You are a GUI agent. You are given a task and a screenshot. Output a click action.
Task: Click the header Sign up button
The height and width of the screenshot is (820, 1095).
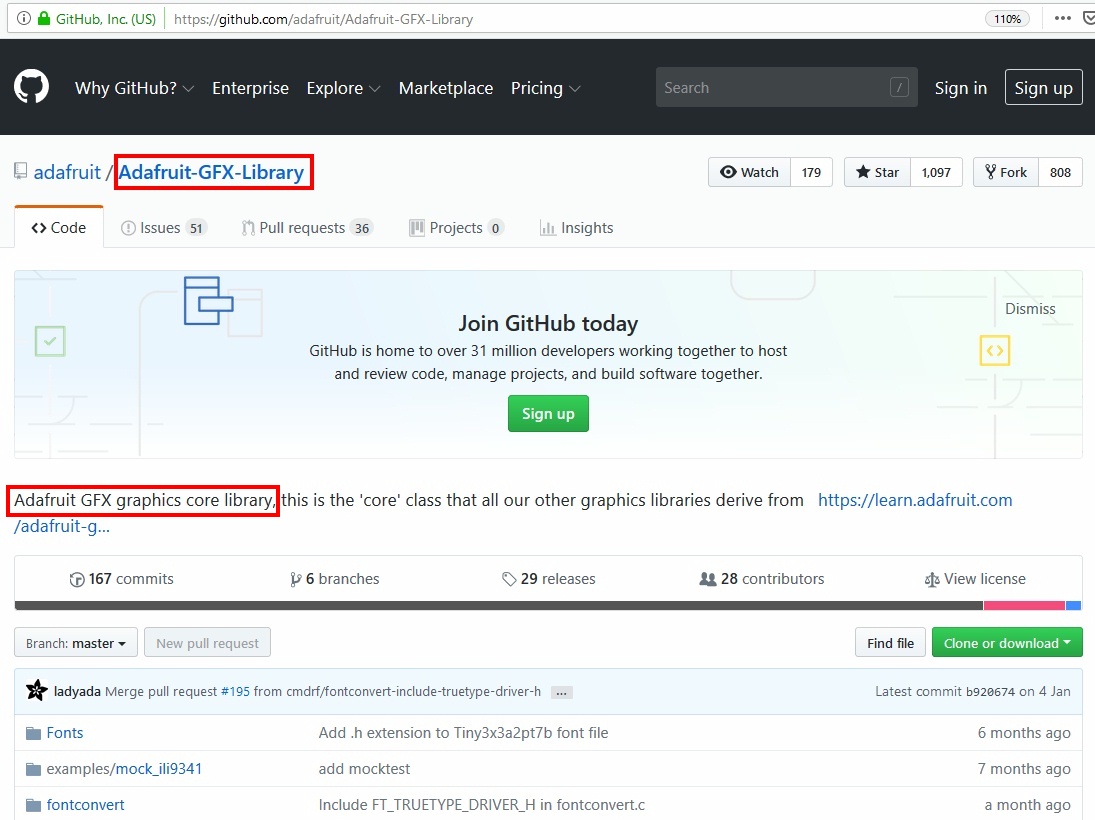tap(1043, 87)
